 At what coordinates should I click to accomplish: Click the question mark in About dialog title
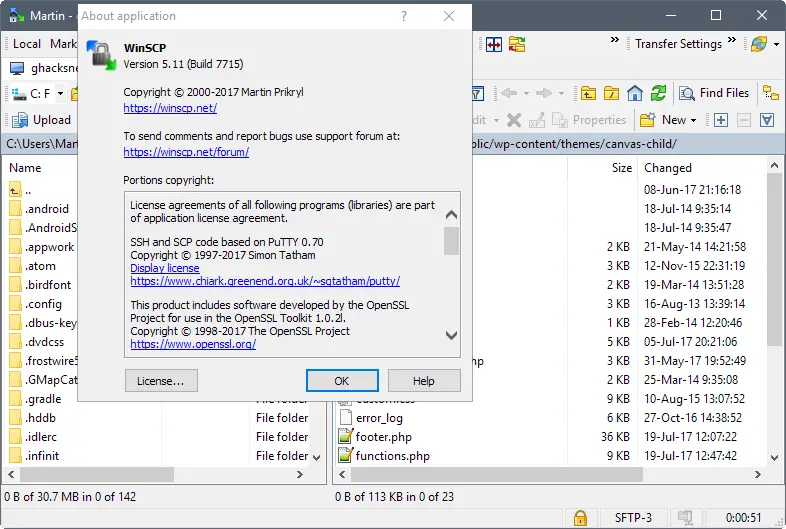(x=404, y=17)
